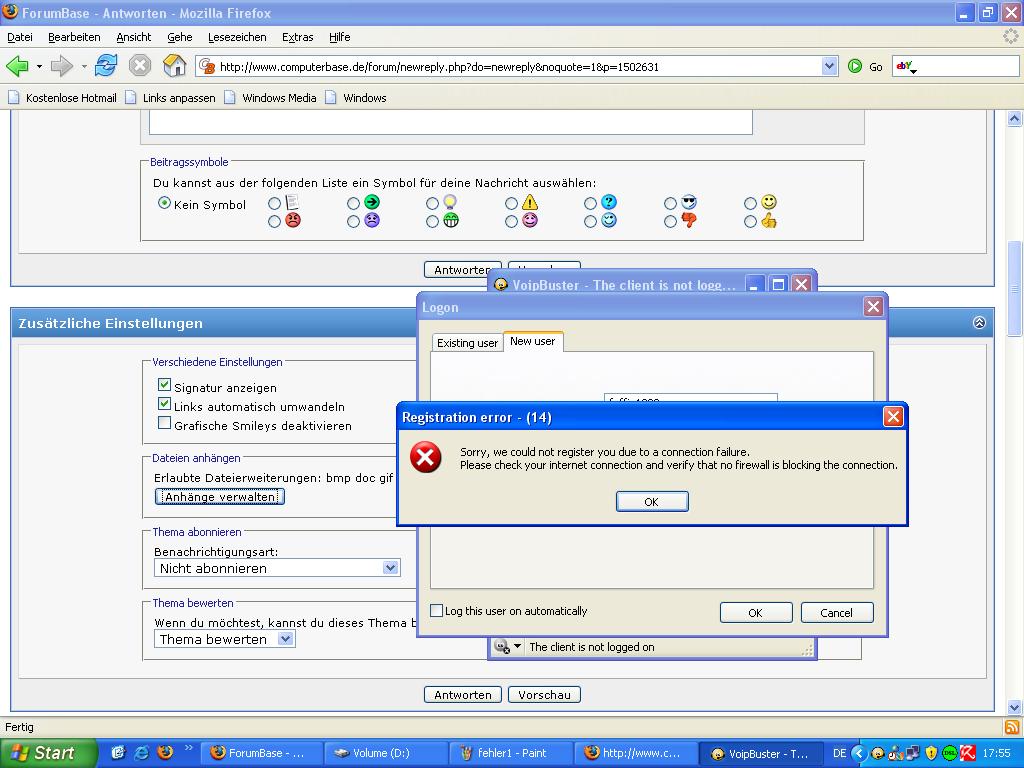Screen dimensions: 1024x768
Task: Switch to Volume (D:) taskbar window
Action: [x=385, y=753]
